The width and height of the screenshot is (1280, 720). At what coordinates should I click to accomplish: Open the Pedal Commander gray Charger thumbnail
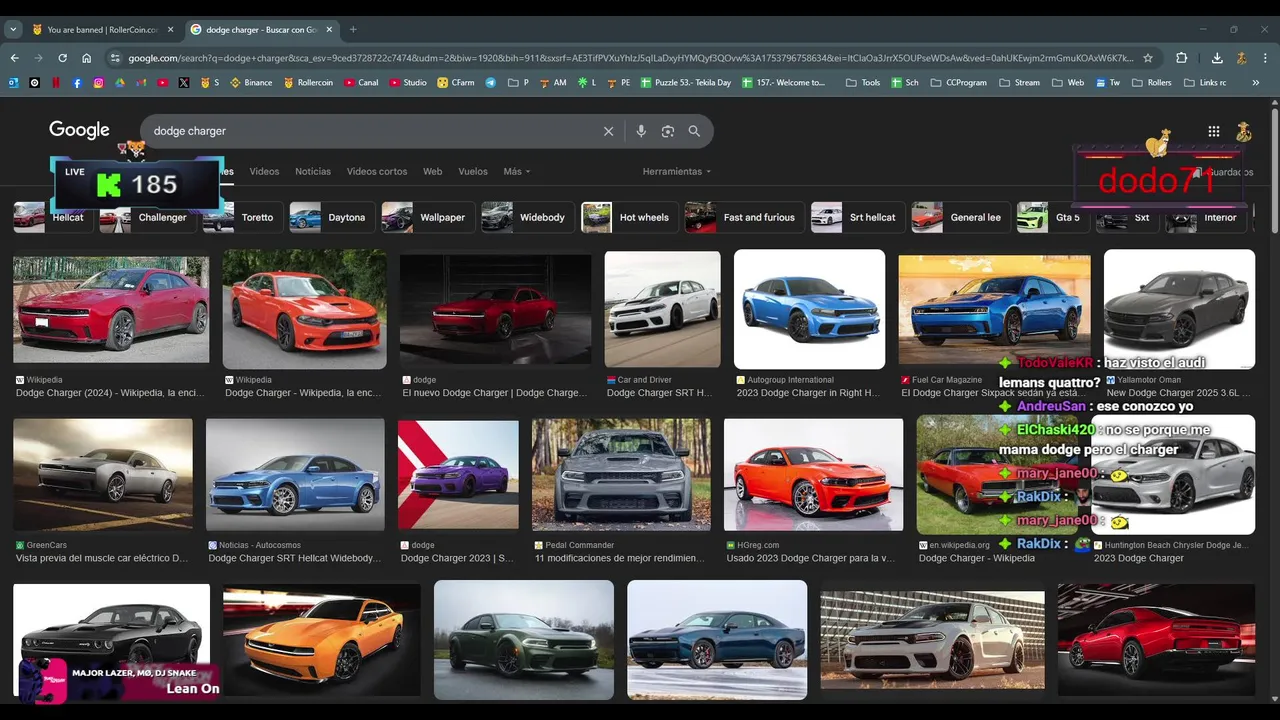(x=621, y=475)
